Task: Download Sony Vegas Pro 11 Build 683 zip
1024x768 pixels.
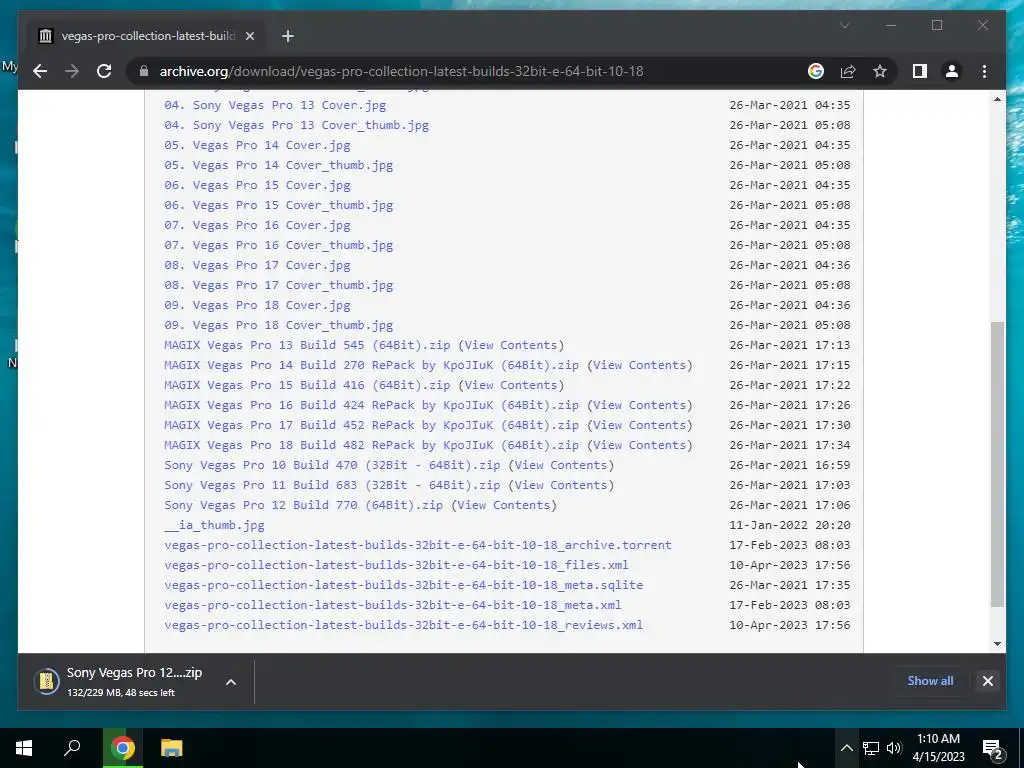Action: pos(332,485)
